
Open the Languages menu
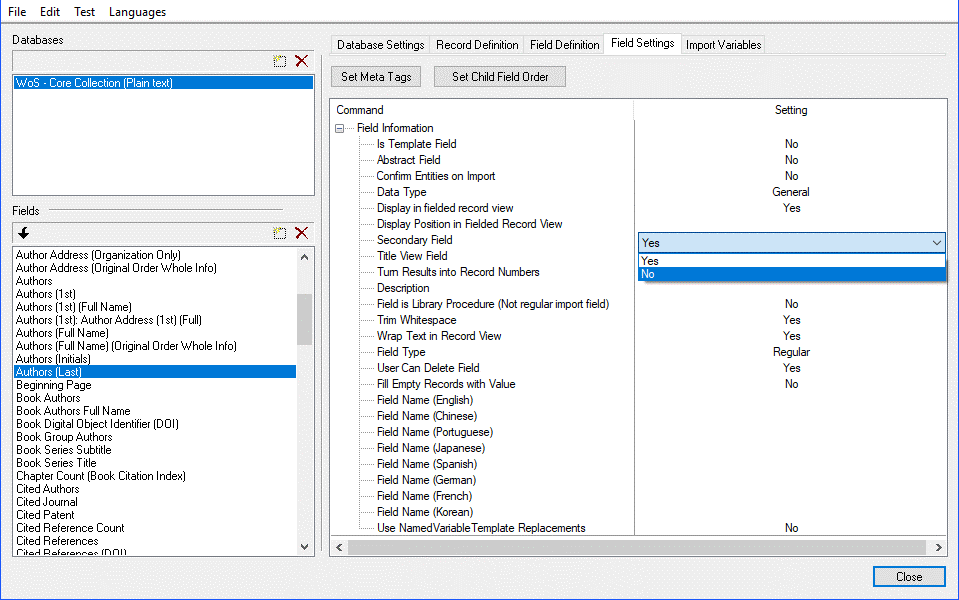tap(137, 11)
